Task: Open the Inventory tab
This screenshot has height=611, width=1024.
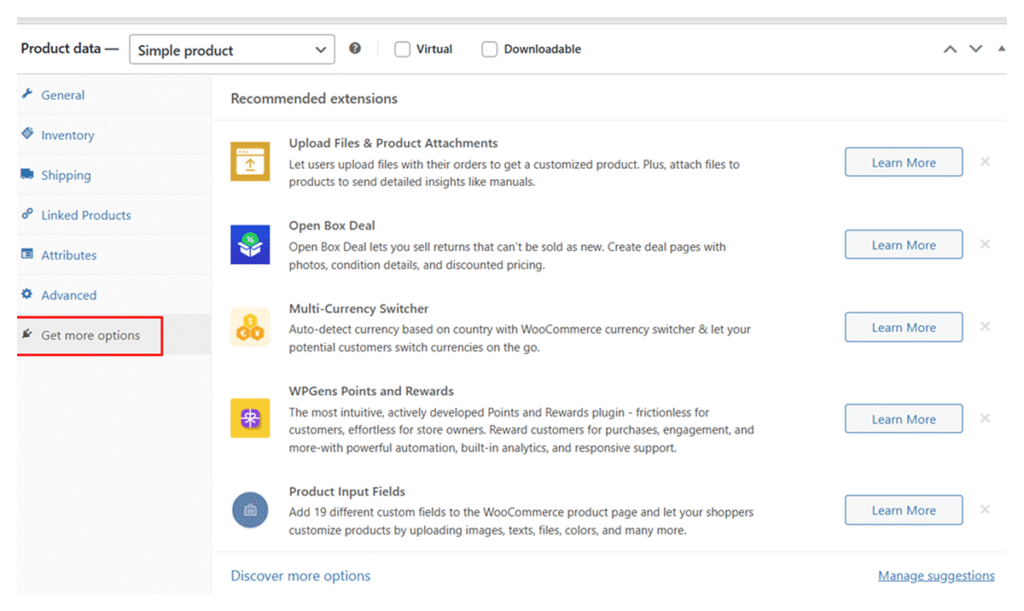Action: 67,135
